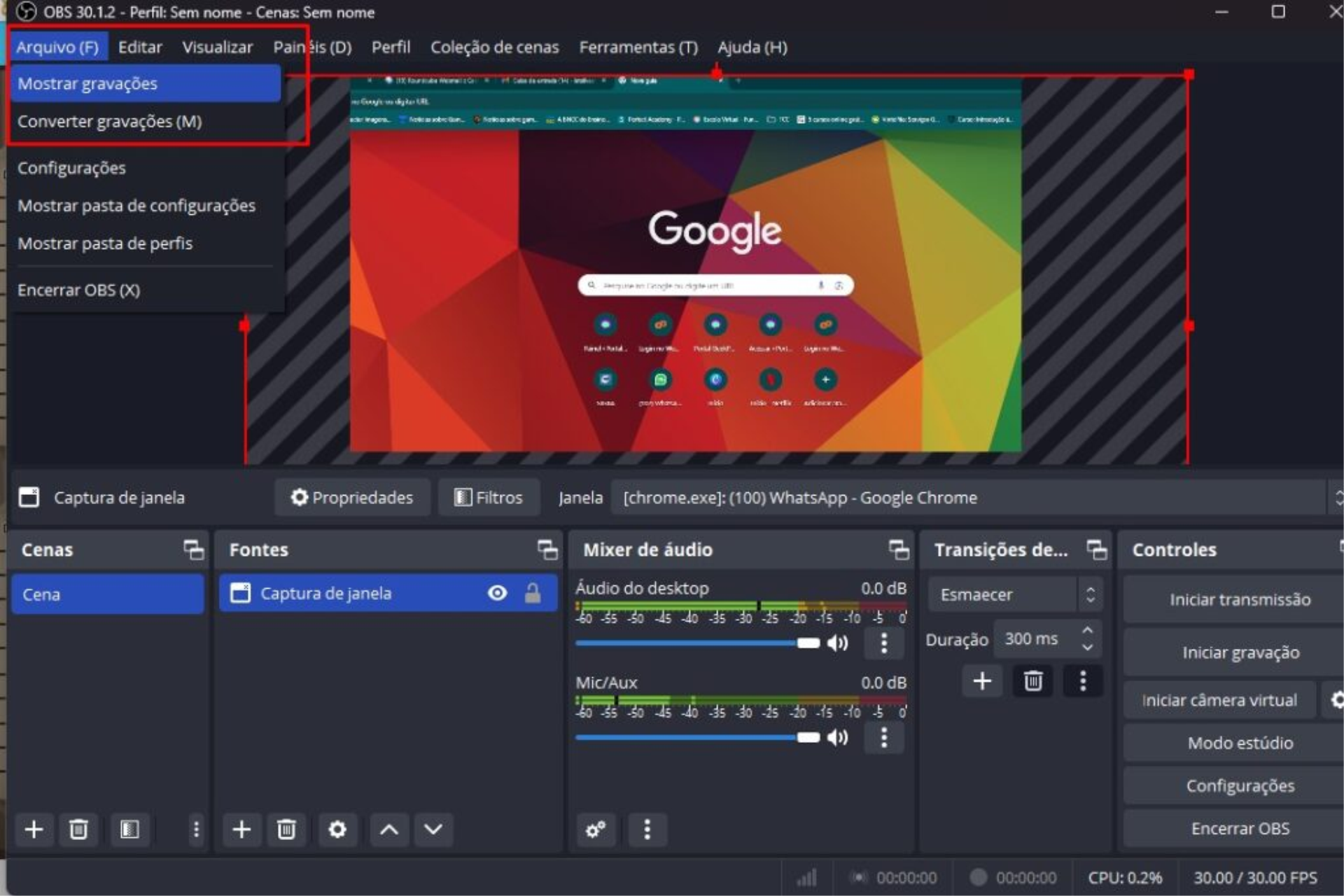This screenshot has width=1344, height=896.
Task: Open the Esmaecer transition dropdown
Action: 1015,594
